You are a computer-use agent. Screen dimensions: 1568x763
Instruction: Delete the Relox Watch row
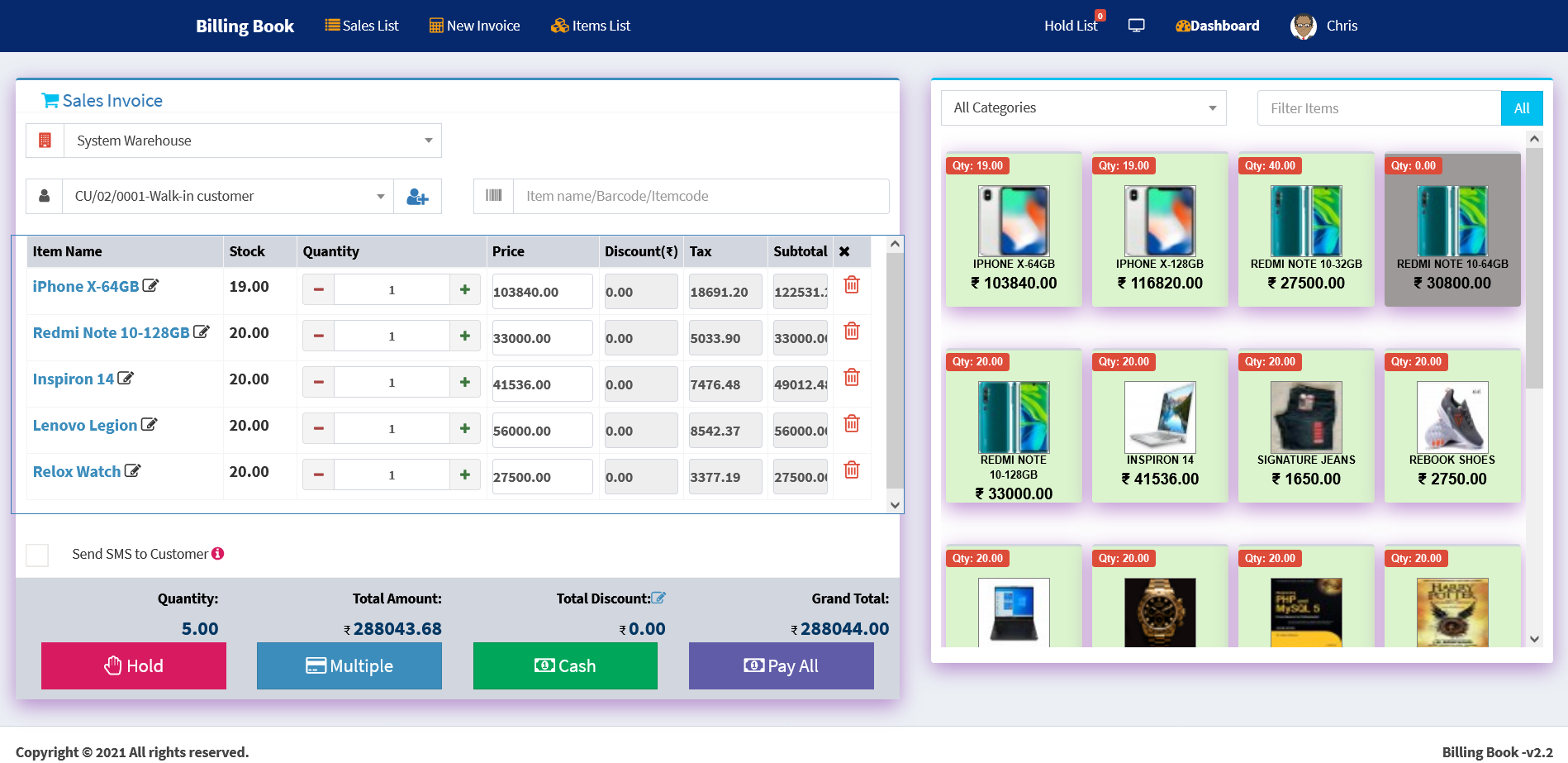click(x=852, y=470)
